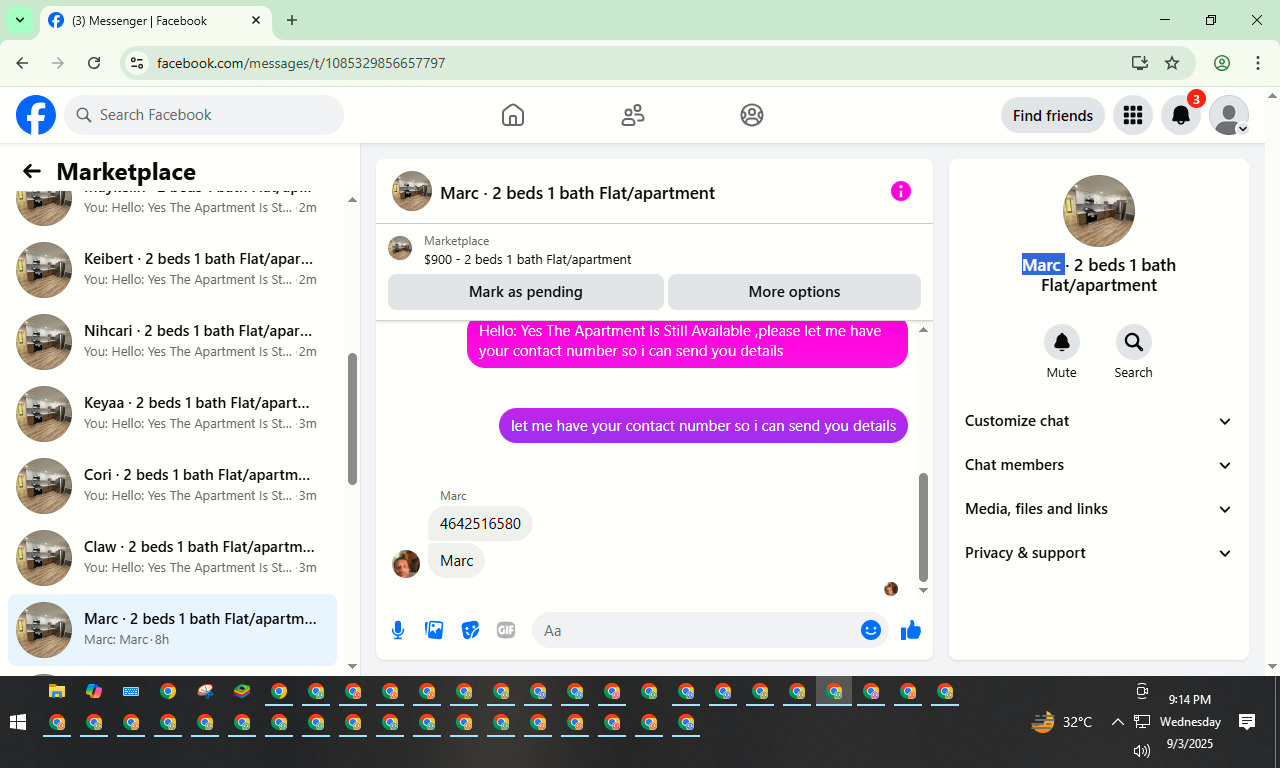The width and height of the screenshot is (1280, 768).
Task: Click the 32°C weather in the taskbar
Action: [1062, 721]
